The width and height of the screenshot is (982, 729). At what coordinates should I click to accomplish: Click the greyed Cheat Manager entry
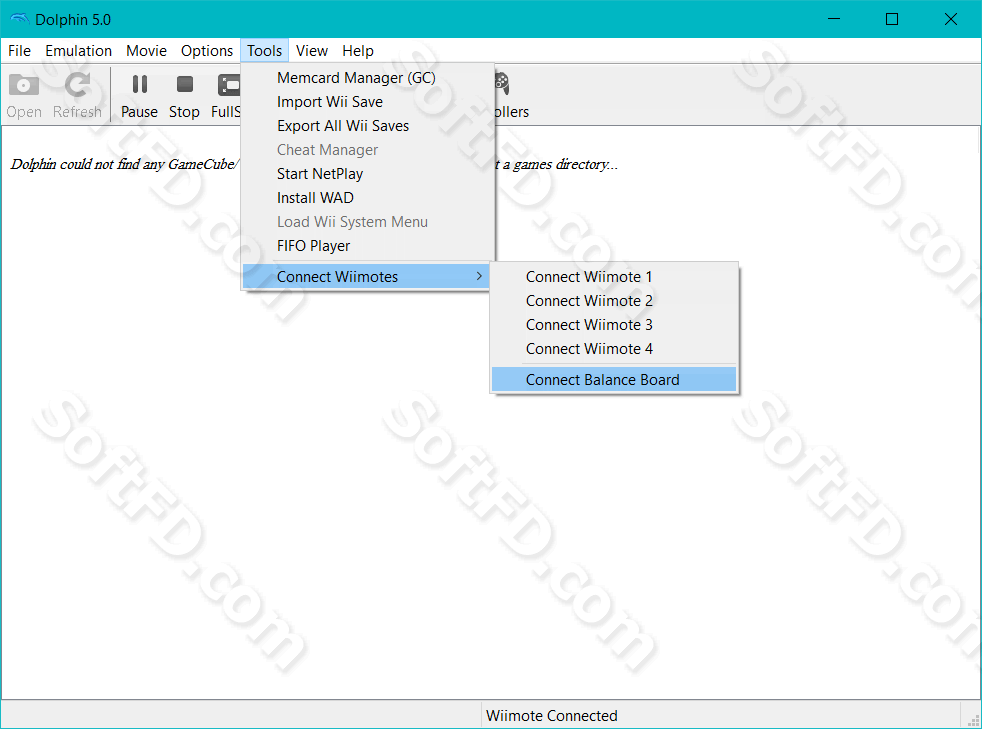point(368,150)
